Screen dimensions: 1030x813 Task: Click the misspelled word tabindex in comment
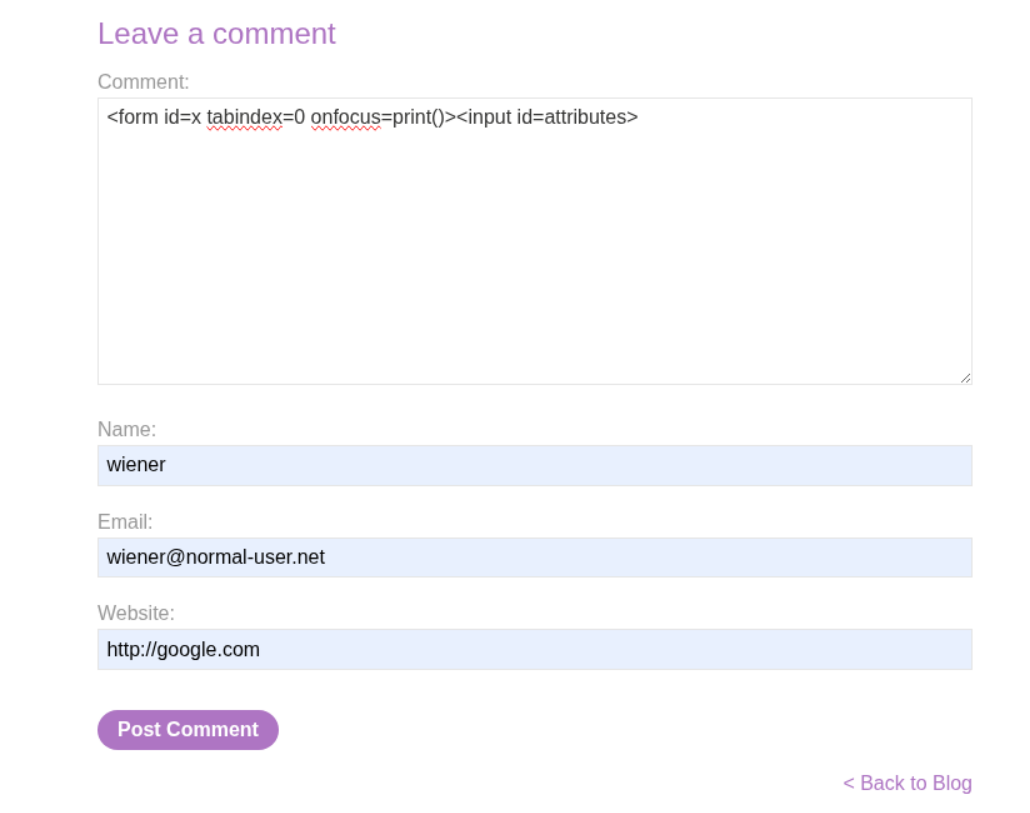[244, 117]
